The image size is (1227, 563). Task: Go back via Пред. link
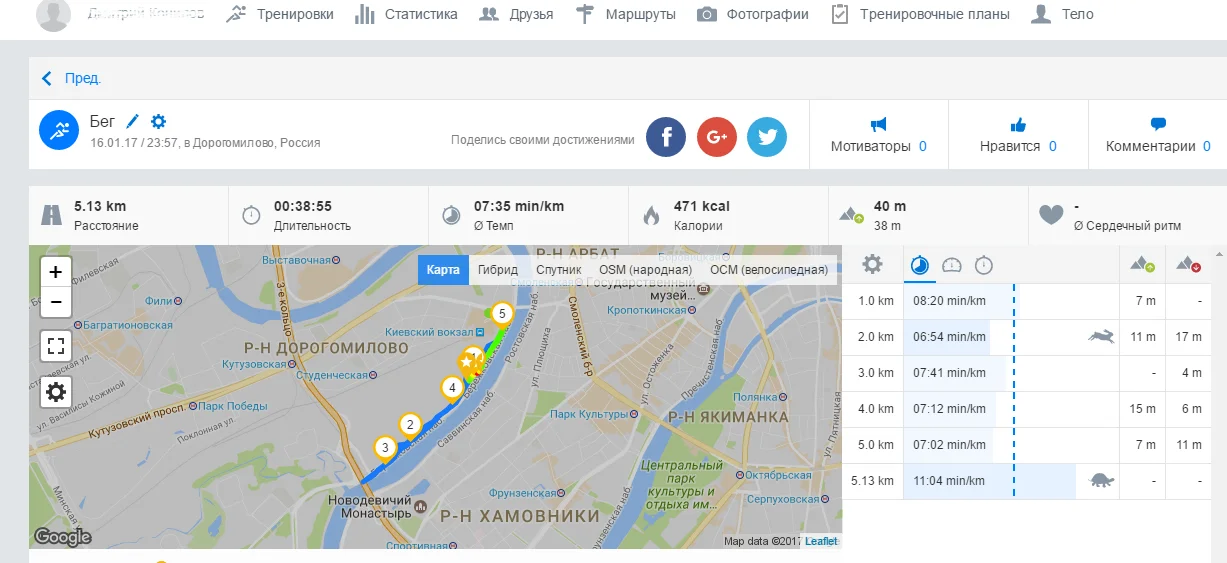72,78
